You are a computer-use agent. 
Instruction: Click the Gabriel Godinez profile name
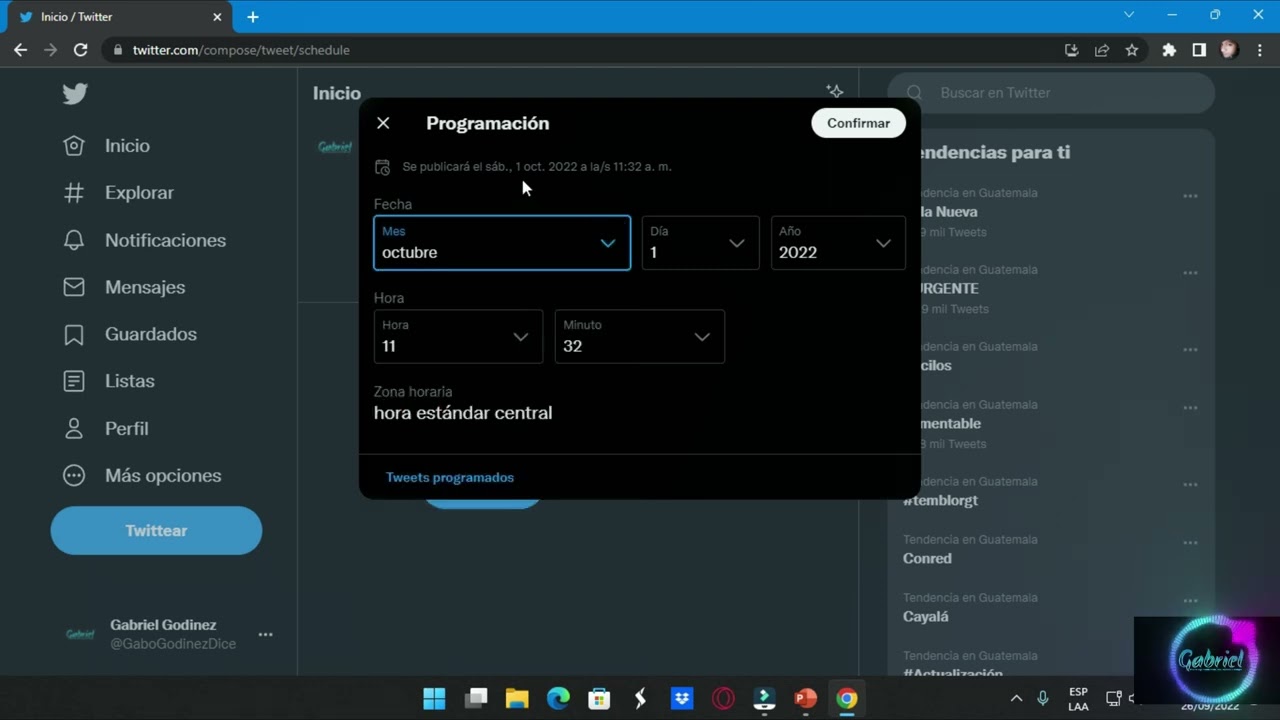[163, 625]
